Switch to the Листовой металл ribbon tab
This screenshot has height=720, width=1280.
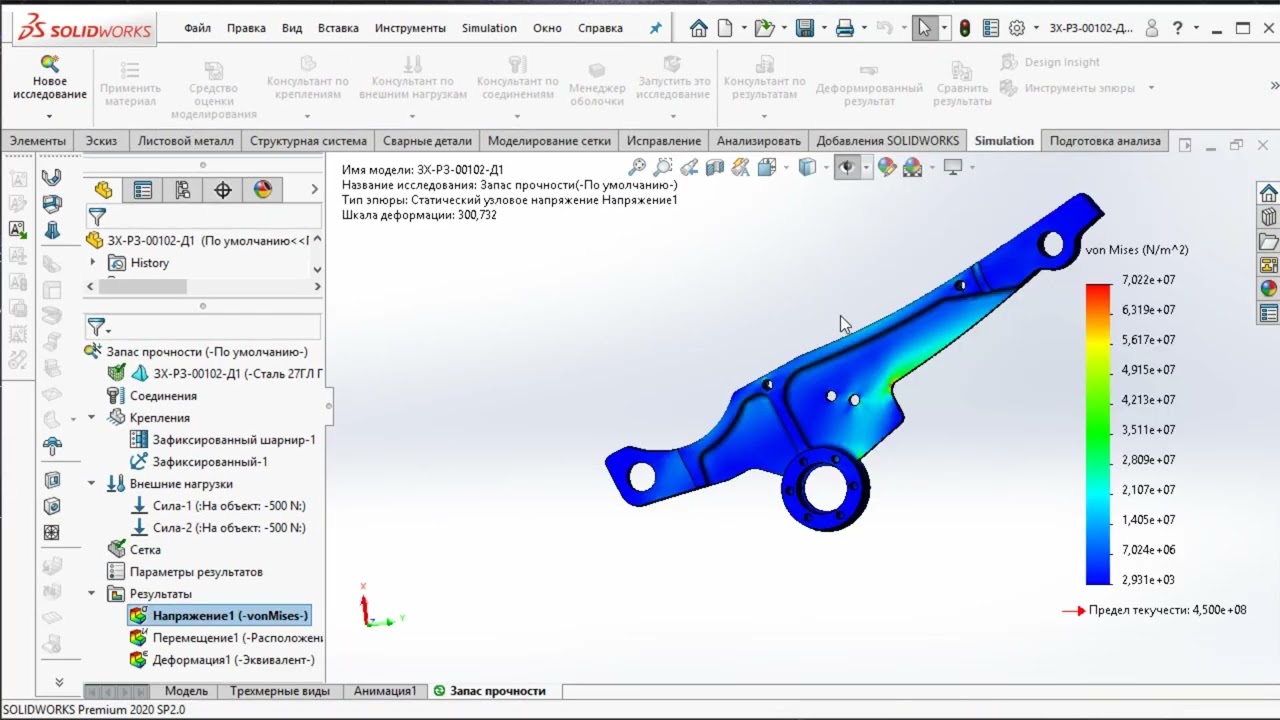(186, 141)
